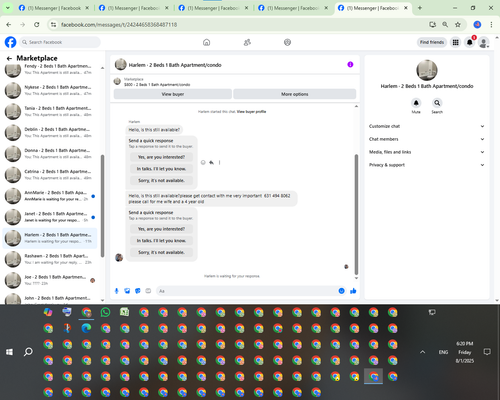500x400 pixels.
Task: Click the conversation list scrollbar
Action: point(102,206)
